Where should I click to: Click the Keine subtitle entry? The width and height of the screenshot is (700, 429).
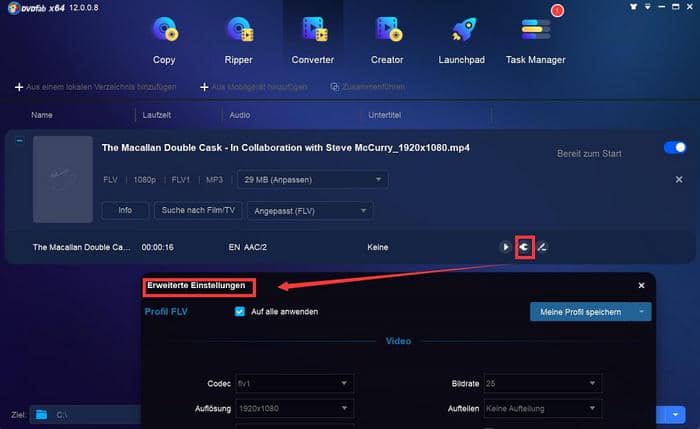click(x=378, y=247)
